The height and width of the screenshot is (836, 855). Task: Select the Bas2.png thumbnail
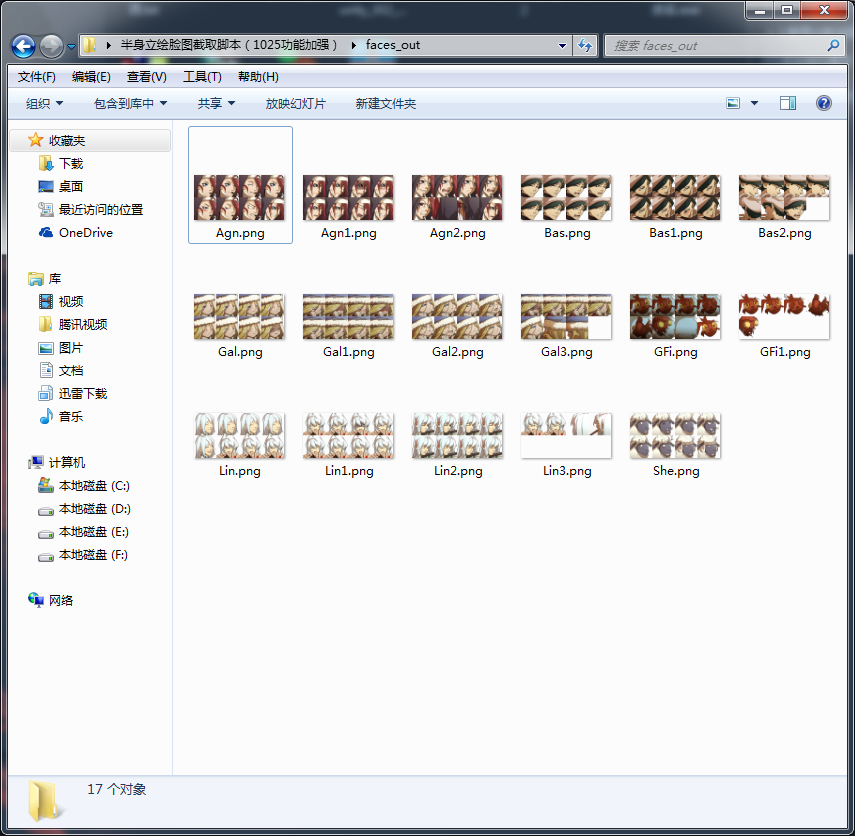785,198
